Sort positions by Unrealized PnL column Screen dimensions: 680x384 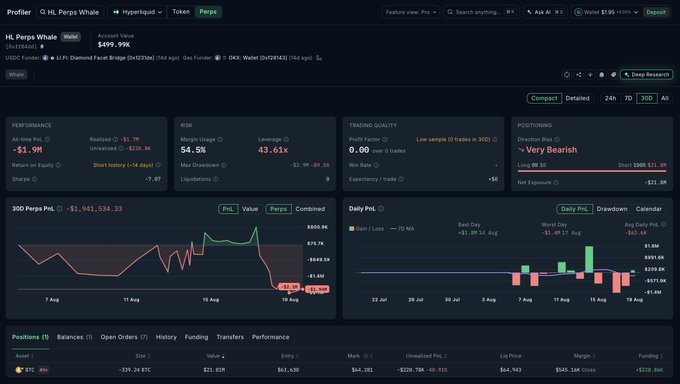pos(426,356)
